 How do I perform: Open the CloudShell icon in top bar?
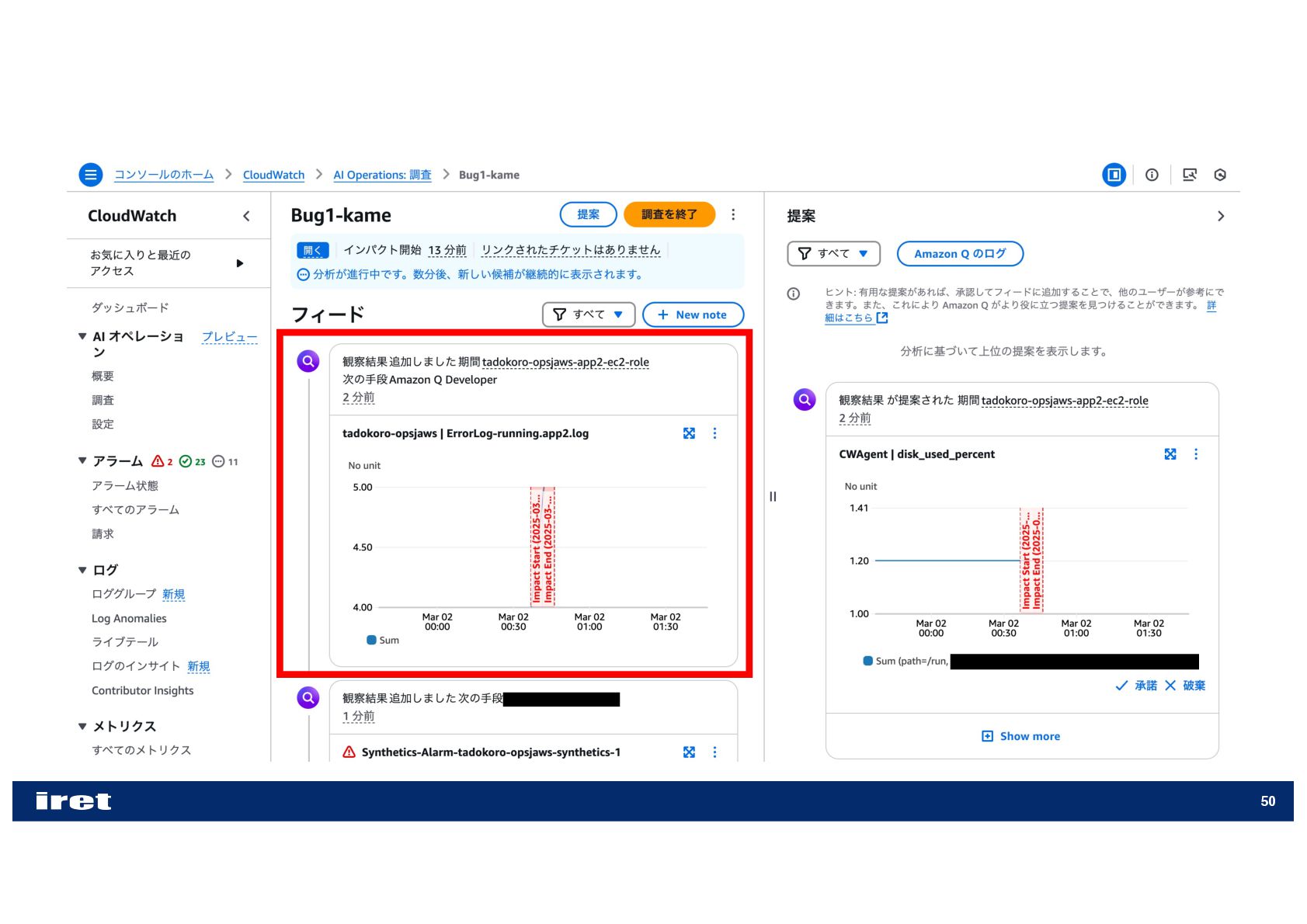point(1189,175)
